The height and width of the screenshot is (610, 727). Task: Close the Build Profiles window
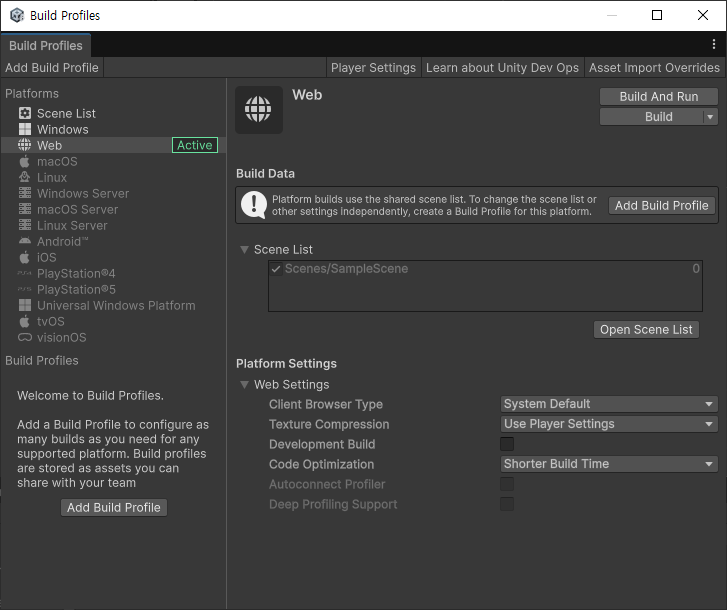[703, 15]
